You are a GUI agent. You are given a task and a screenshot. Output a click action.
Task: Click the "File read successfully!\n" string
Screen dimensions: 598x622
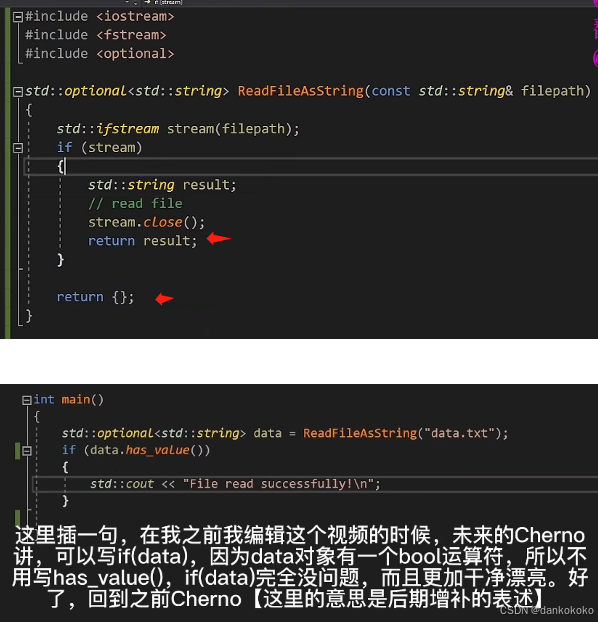(x=278, y=484)
